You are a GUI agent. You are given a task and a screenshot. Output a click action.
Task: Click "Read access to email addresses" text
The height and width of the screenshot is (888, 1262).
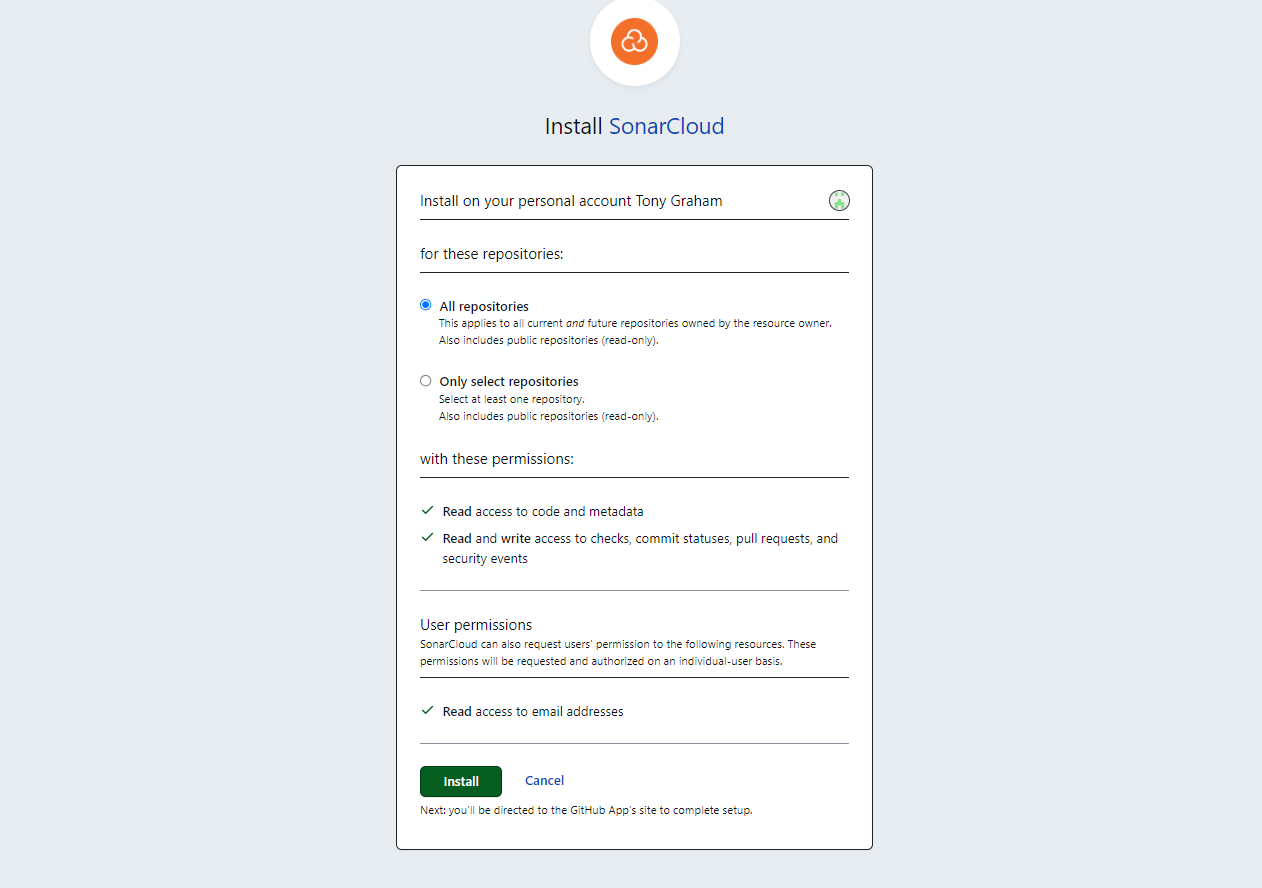coord(533,712)
